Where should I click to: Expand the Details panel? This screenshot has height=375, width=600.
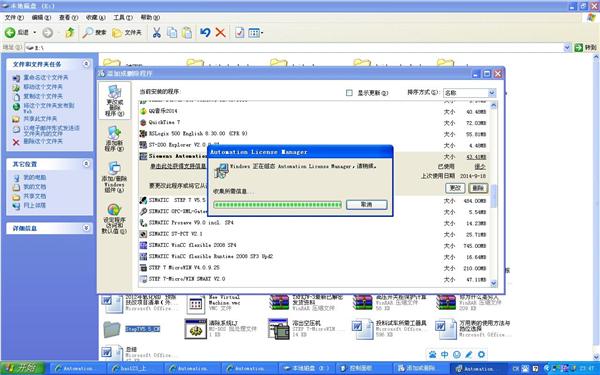pyautogui.click(x=86, y=228)
